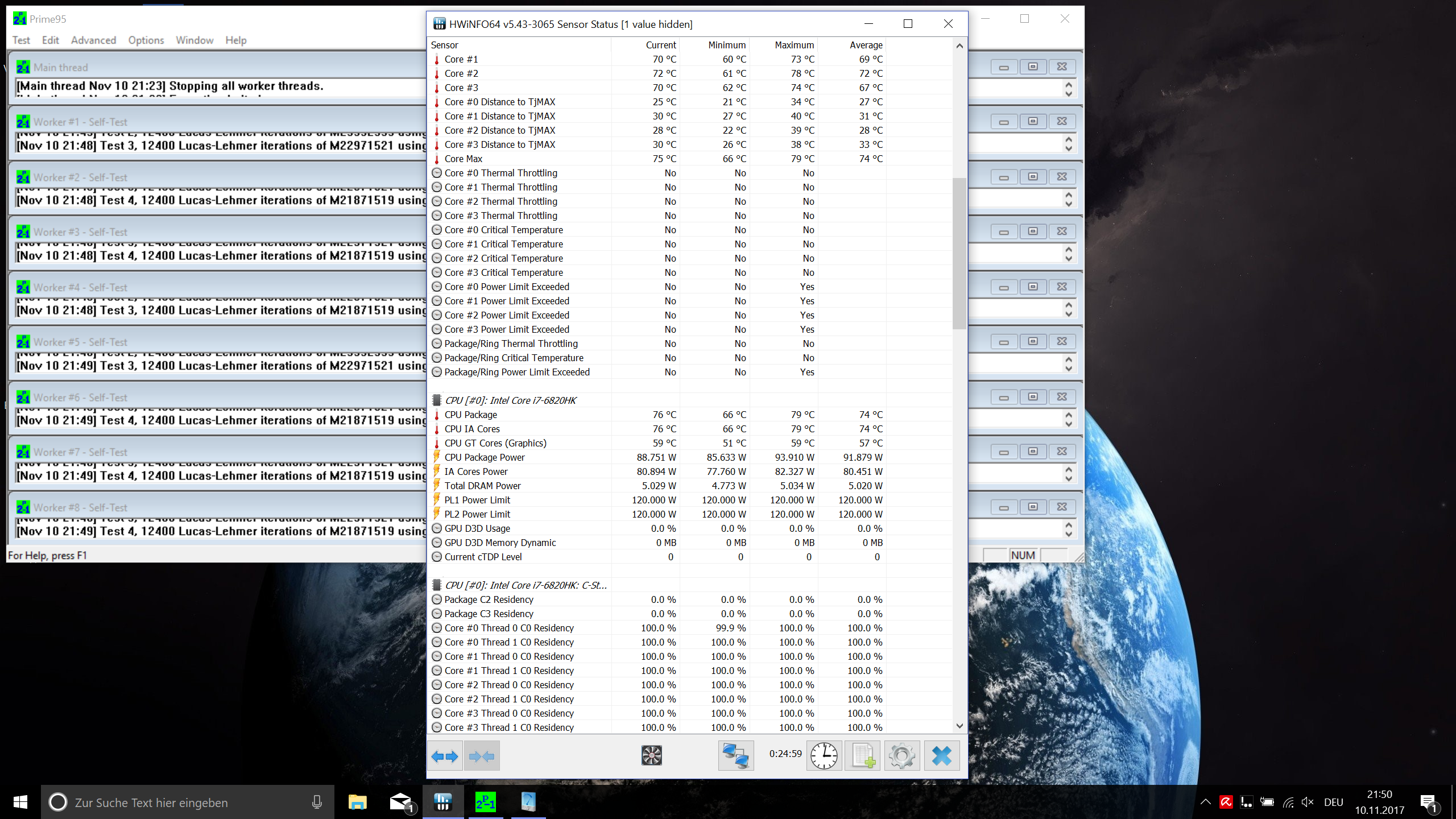The width and height of the screenshot is (1456, 819).
Task: Click the Maximum column header
Action: click(x=794, y=45)
